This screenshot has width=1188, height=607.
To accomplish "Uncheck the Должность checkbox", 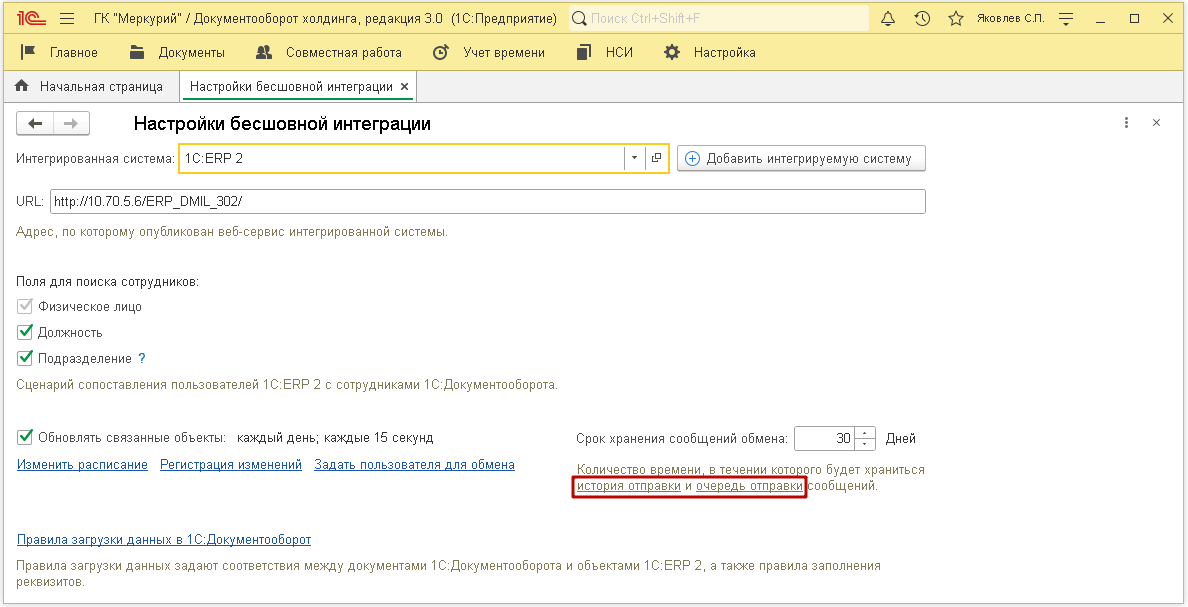I will coord(25,332).
